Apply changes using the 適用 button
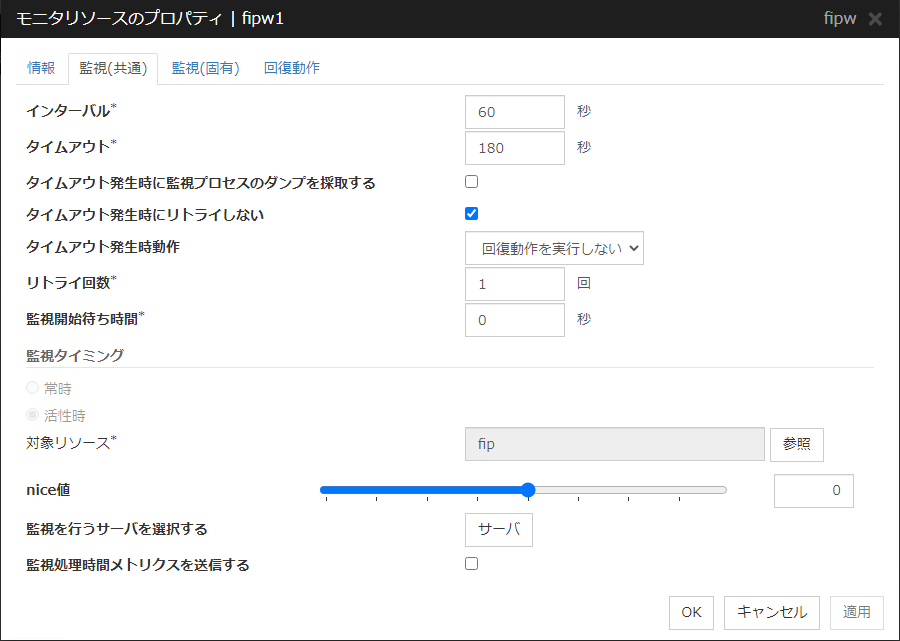 point(856,612)
